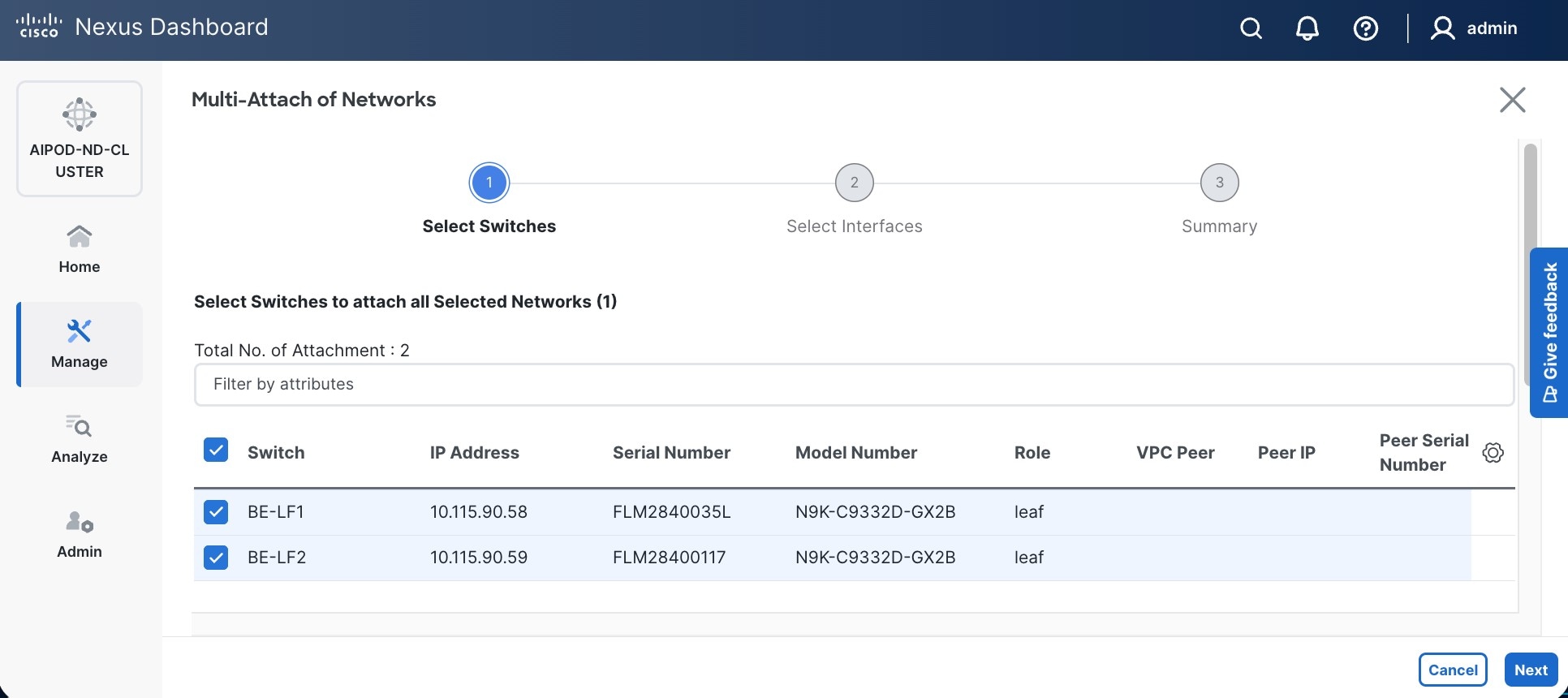Open the Manage section
Screen dimensions: 1568x698
click(80, 344)
